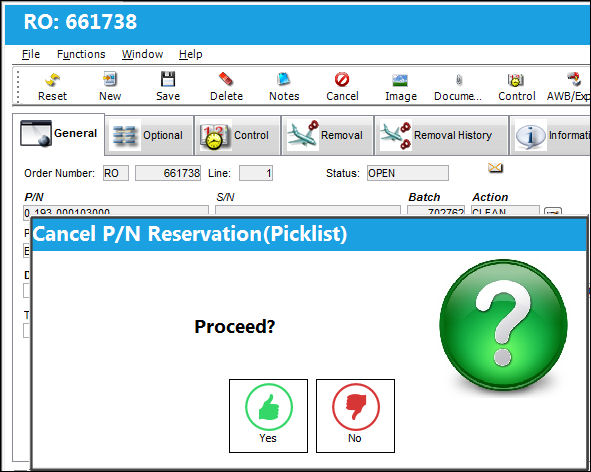This screenshot has height=472, width=591.
Task: Click the Reset toolbar icon
Action: pyautogui.click(x=52, y=87)
